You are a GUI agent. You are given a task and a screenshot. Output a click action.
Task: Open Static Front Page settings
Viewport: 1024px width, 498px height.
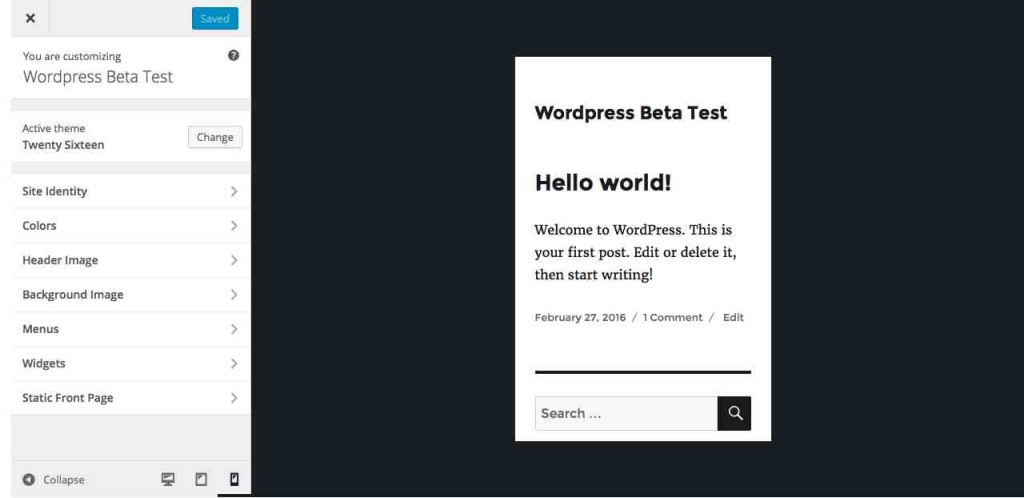(131, 398)
